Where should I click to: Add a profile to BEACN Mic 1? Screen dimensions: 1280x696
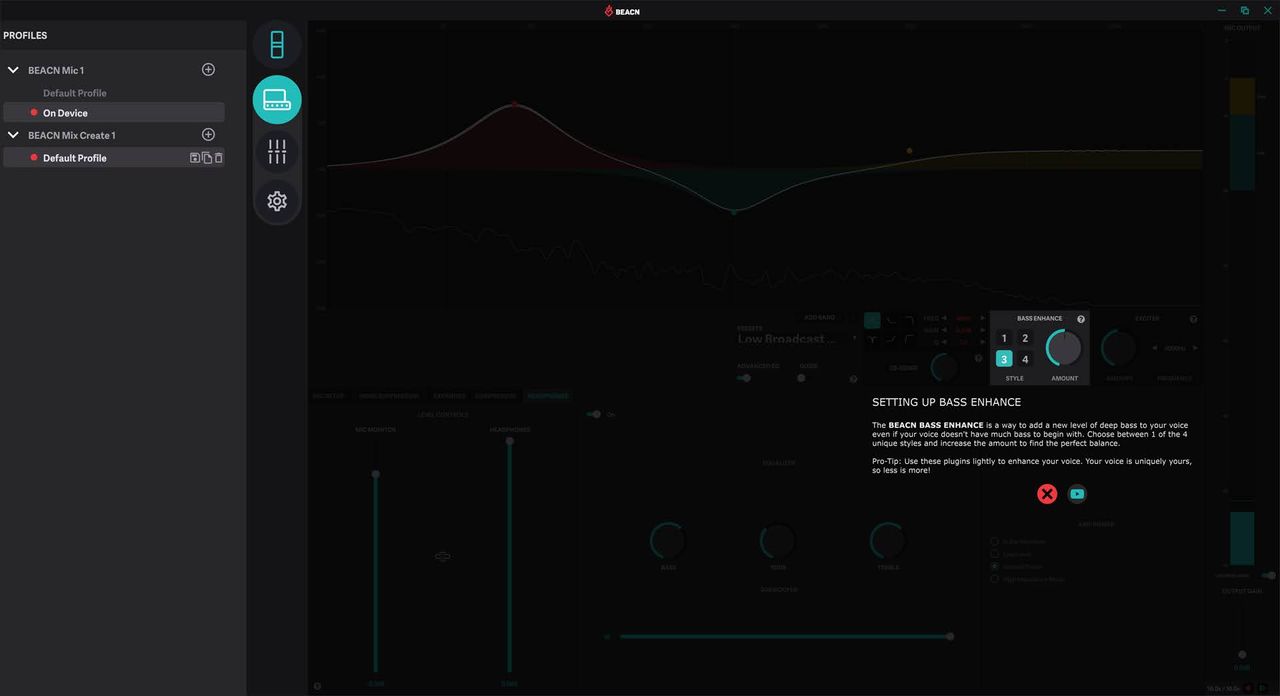pyautogui.click(x=208, y=70)
